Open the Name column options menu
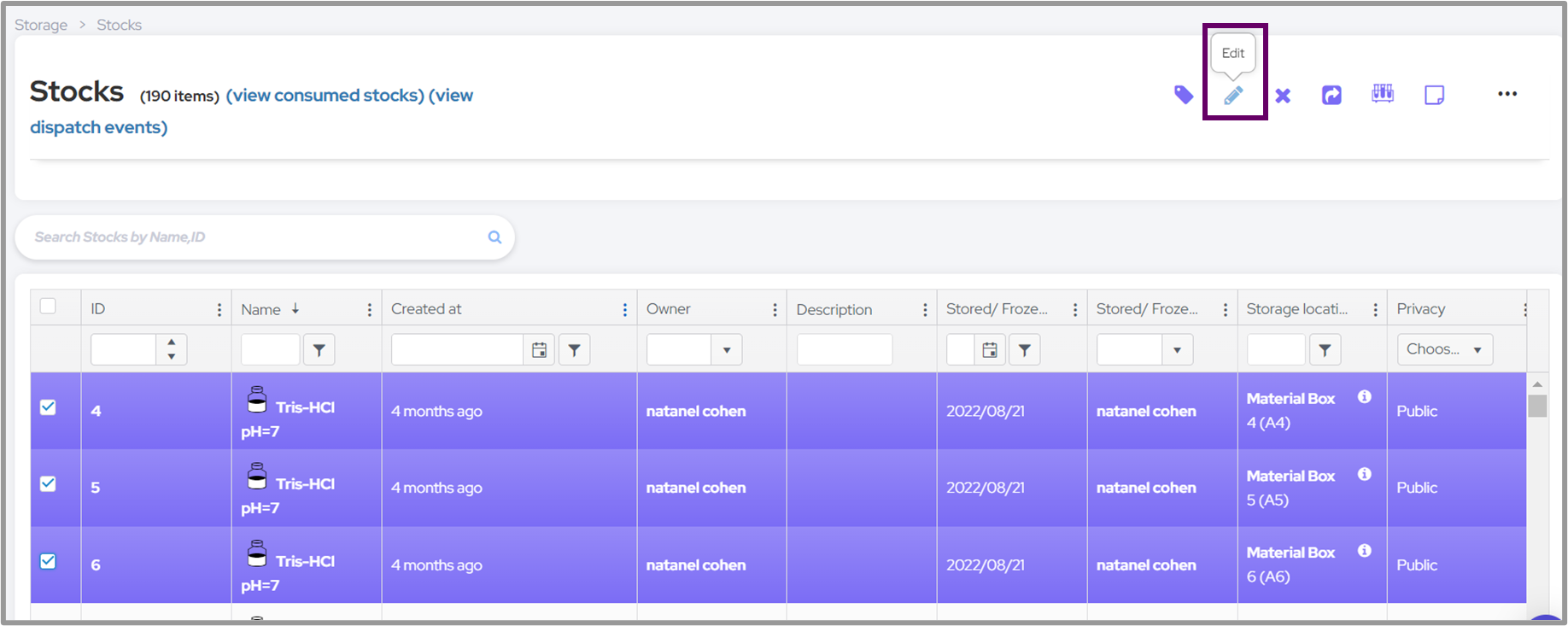Viewport: 1568px width, 626px height. [x=369, y=310]
